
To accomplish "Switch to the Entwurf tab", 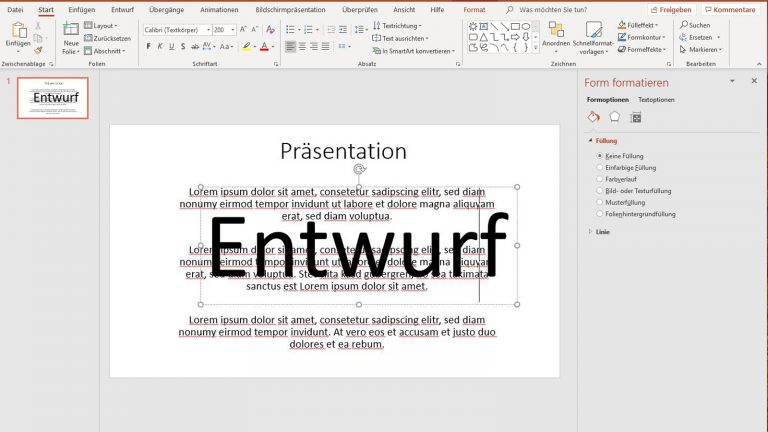I will [122, 9].
